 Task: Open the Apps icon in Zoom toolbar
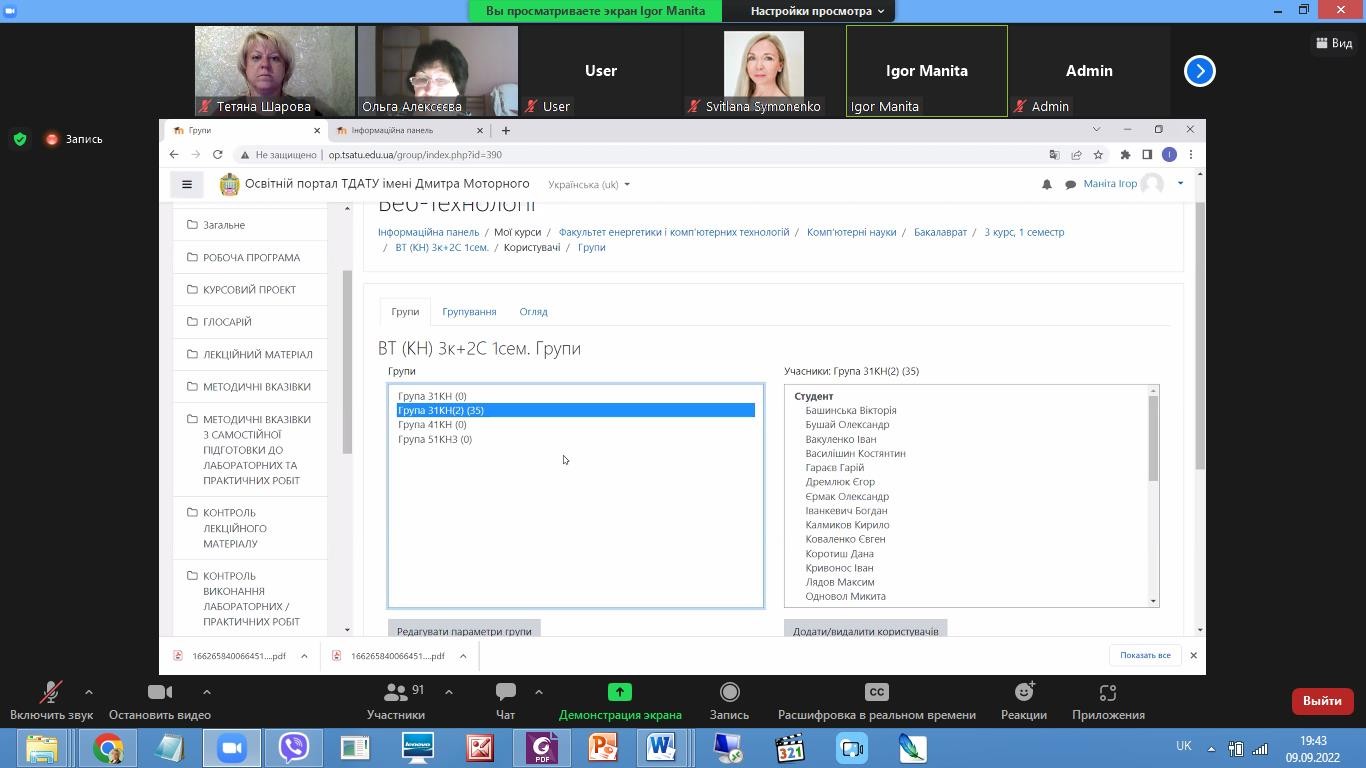coord(1107,693)
